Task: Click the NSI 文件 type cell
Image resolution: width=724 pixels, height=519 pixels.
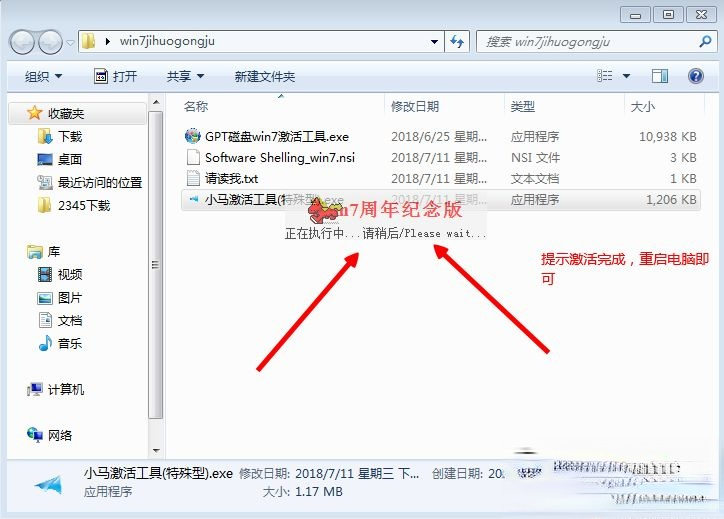Action: click(x=535, y=157)
